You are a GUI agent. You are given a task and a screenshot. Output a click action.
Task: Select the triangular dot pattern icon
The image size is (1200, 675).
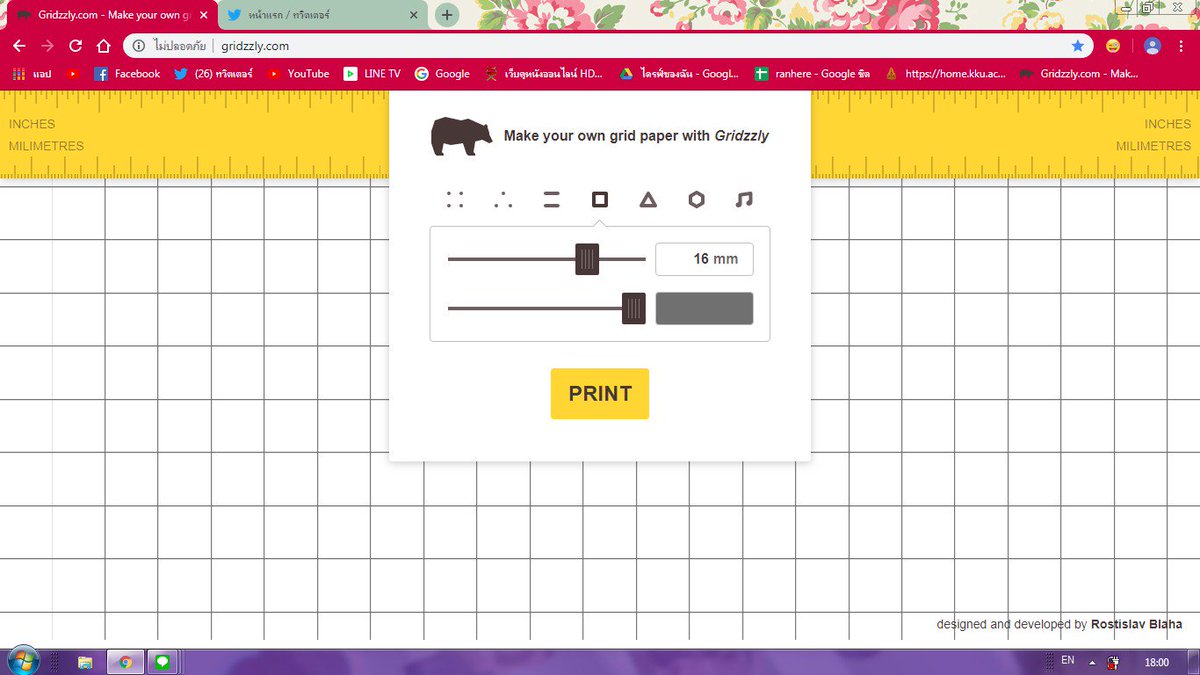pos(503,200)
